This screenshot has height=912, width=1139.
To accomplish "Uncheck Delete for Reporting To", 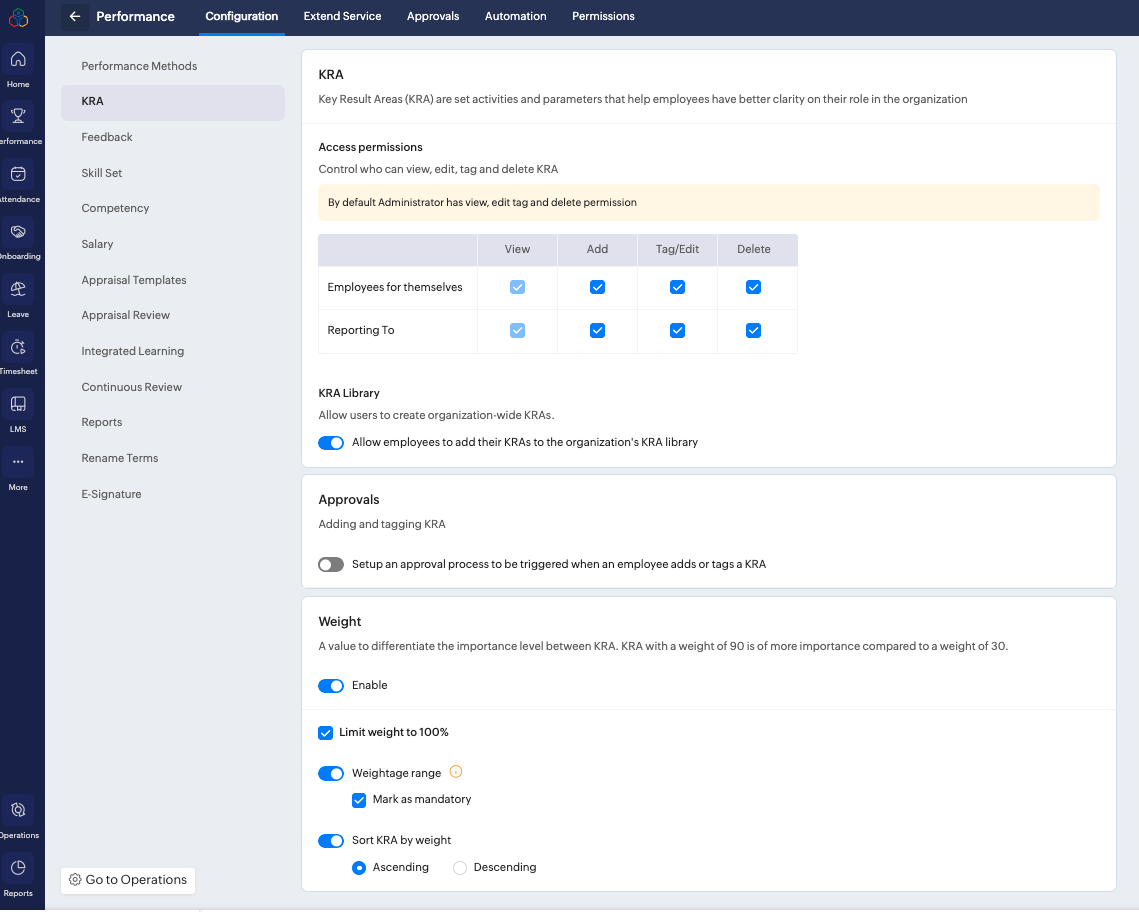I will click(x=754, y=331).
